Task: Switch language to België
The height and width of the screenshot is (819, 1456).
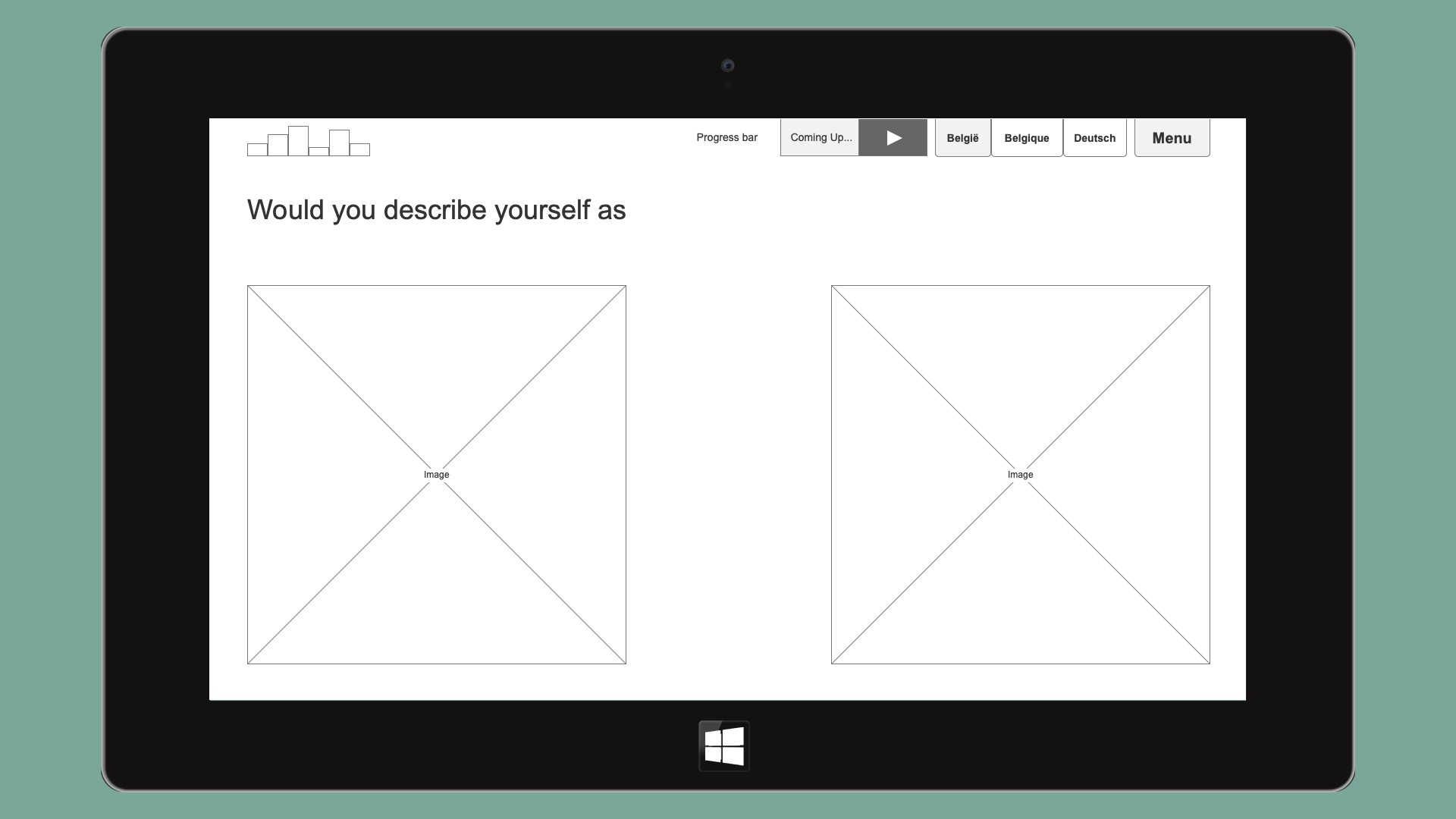Action: [962, 138]
